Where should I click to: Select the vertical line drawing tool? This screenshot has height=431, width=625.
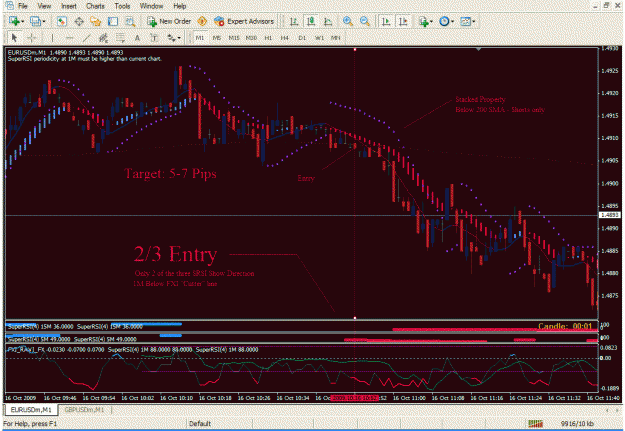click(x=52, y=38)
